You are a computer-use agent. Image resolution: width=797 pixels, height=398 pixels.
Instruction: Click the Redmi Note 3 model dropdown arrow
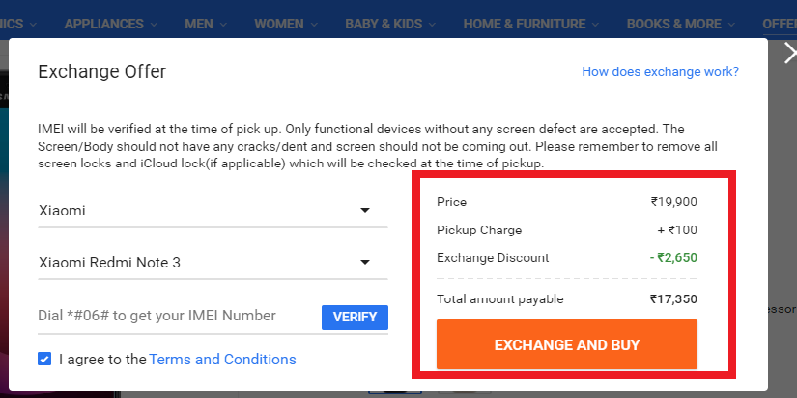pos(364,262)
